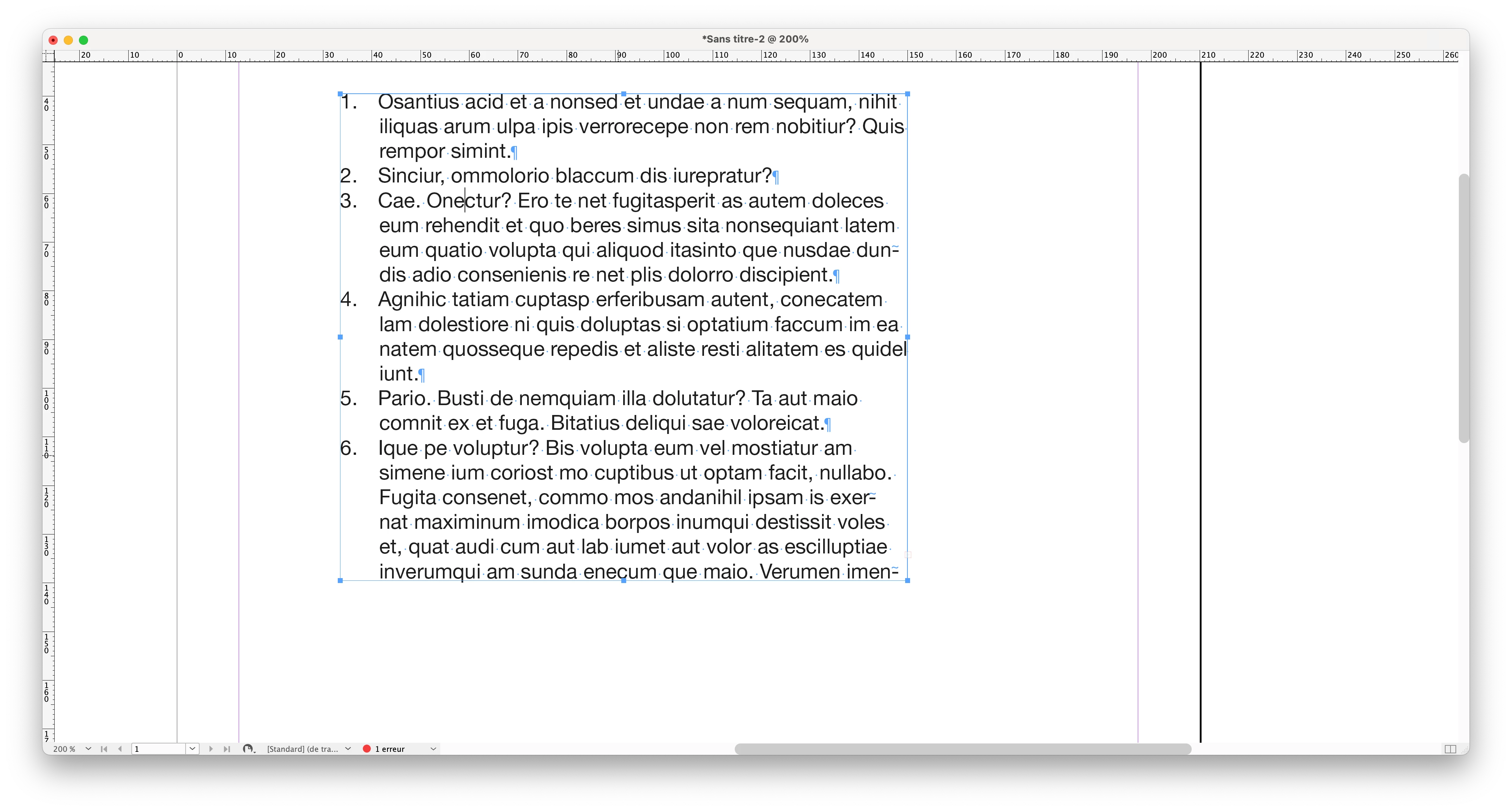
Task: Click the next page arrow
Action: coord(211,749)
